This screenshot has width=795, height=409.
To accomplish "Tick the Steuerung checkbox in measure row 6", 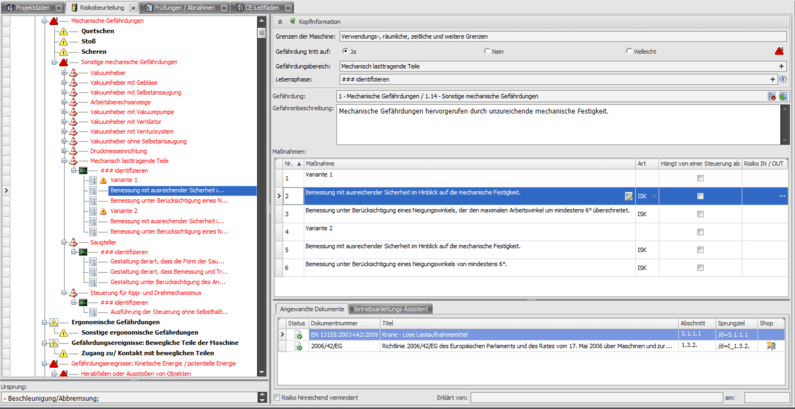I will click(x=700, y=267).
